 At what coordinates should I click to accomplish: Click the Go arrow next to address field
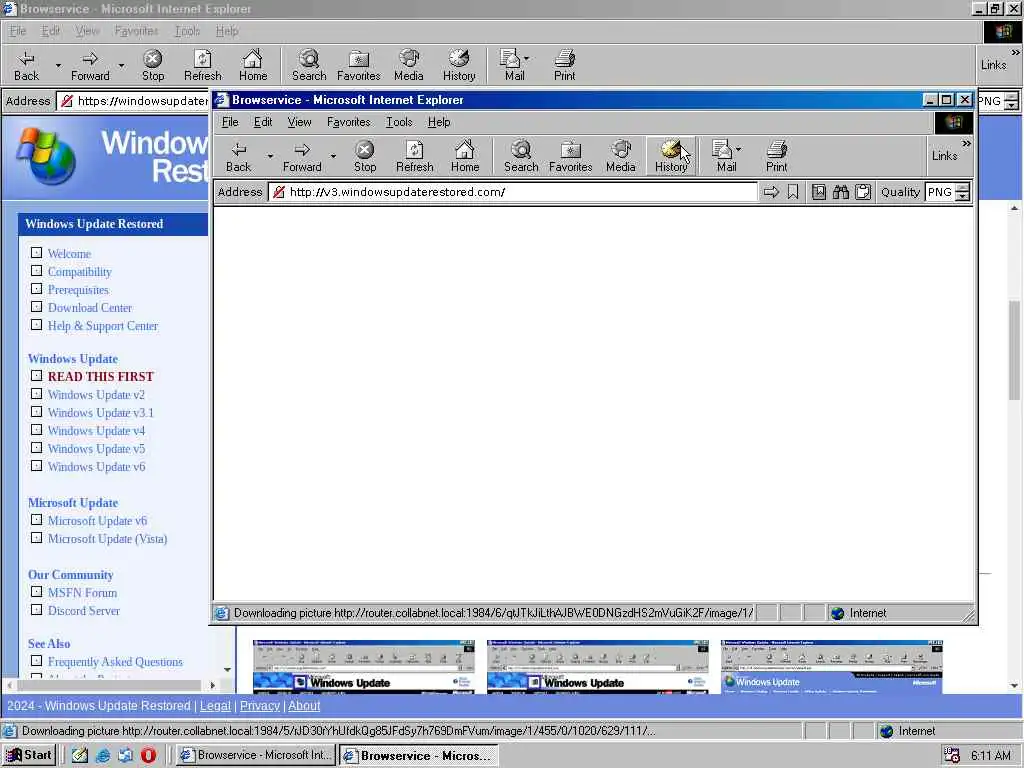[x=771, y=192]
